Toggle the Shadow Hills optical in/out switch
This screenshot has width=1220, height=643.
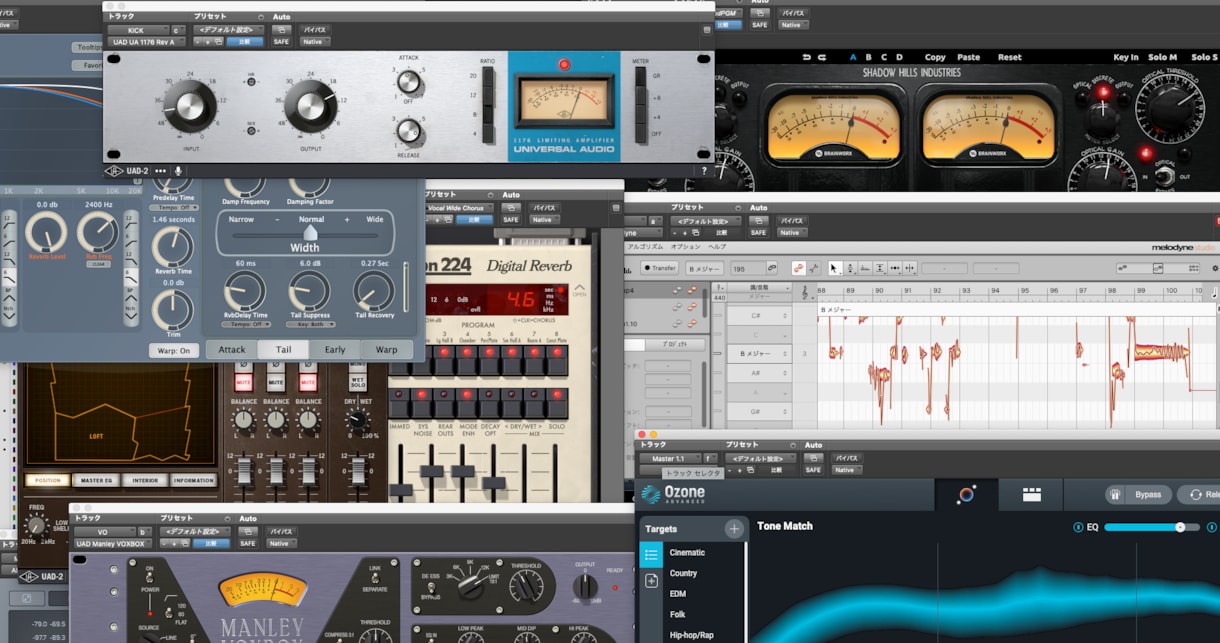coord(1165,177)
